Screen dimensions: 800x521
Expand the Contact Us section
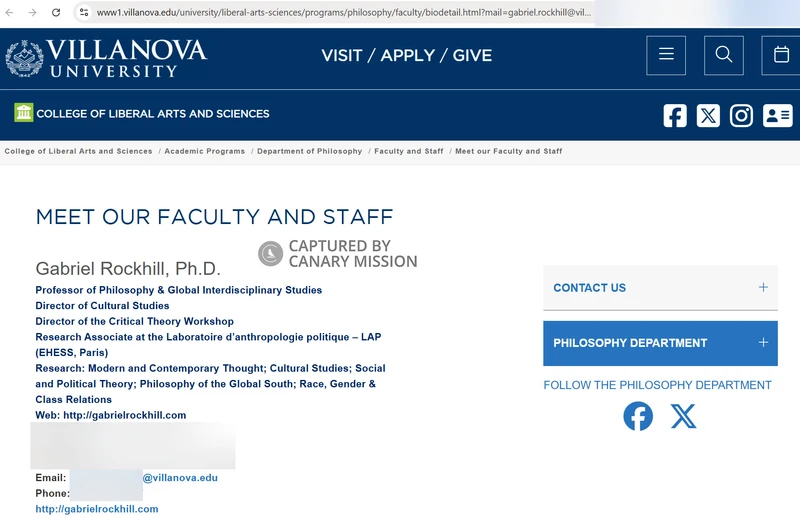click(x=660, y=288)
